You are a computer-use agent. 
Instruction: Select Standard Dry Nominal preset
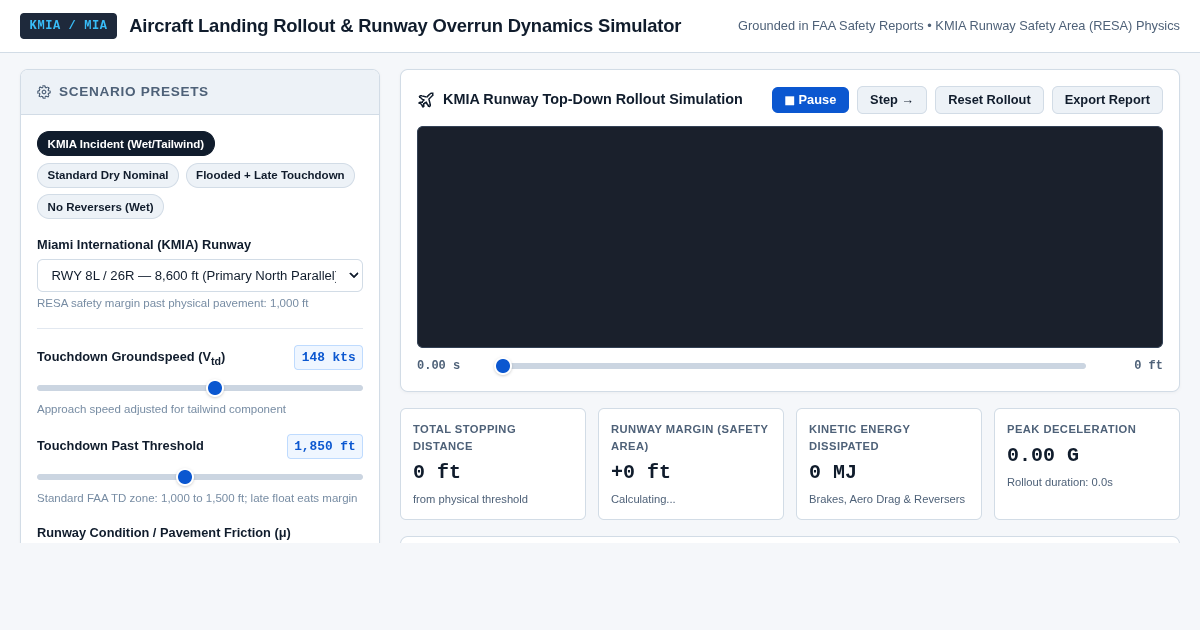tap(108, 176)
